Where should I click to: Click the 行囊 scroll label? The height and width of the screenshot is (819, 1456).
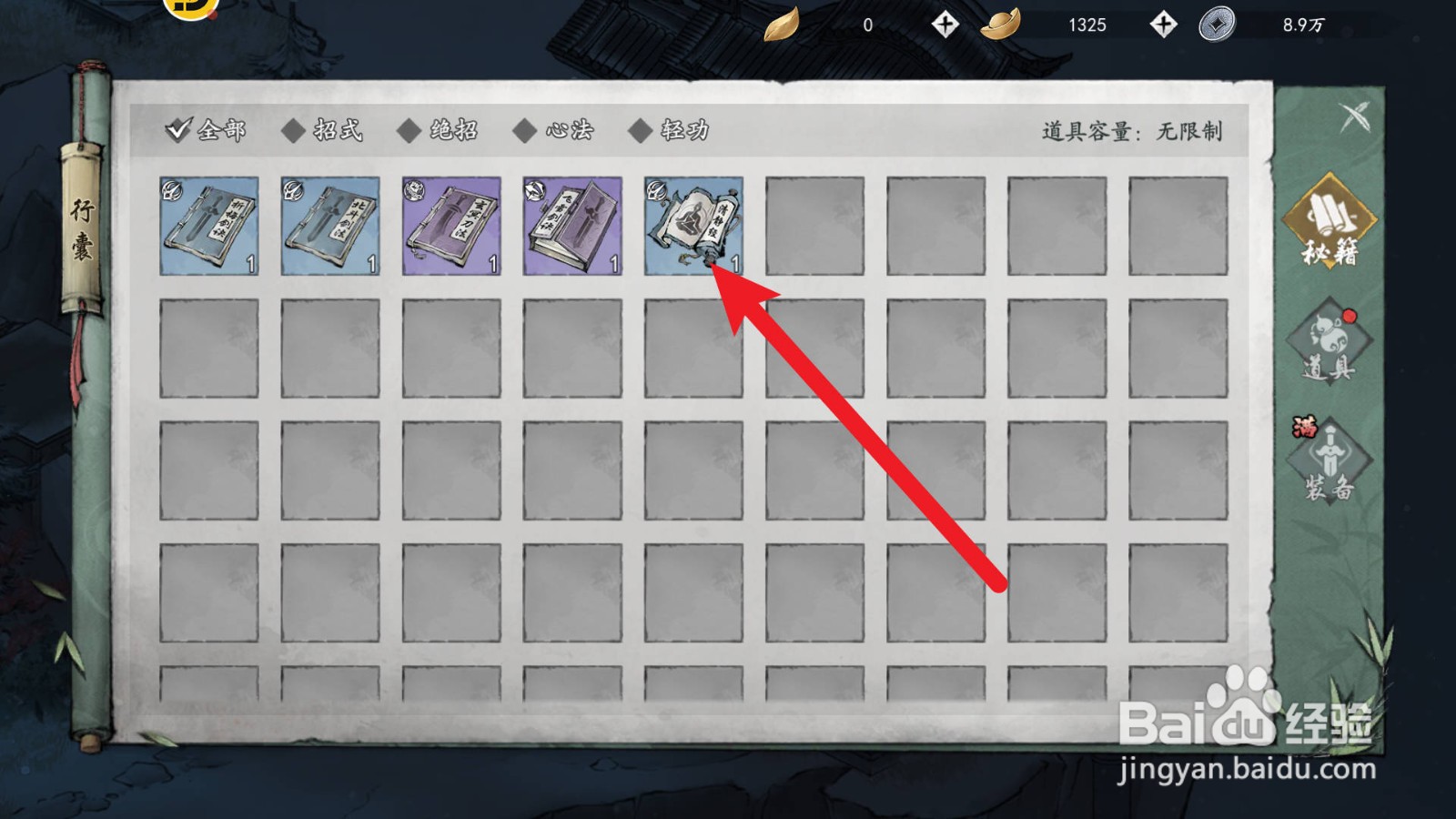[x=84, y=231]
